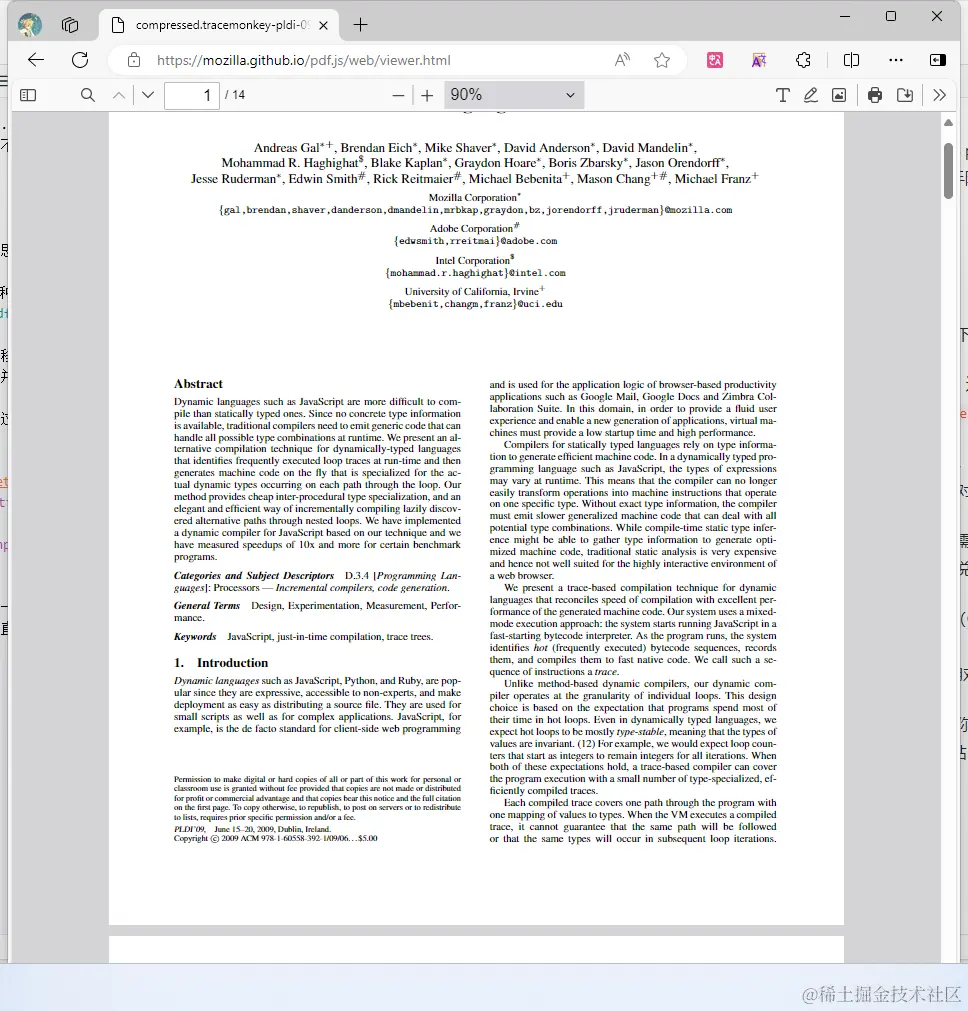This screenshot has width=968, height=1011.
Task: Toggle the PDF sidebar
Action: (x=28, y=95)
